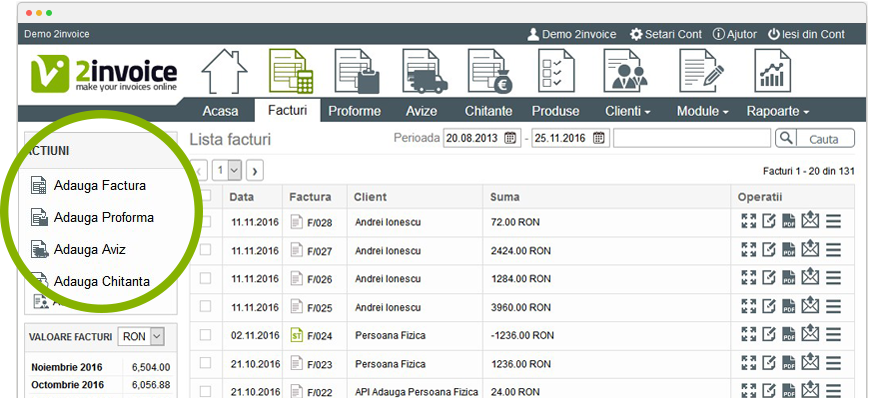Click the search text field
The image size is (885, 398).
click(x=691, y=138)
